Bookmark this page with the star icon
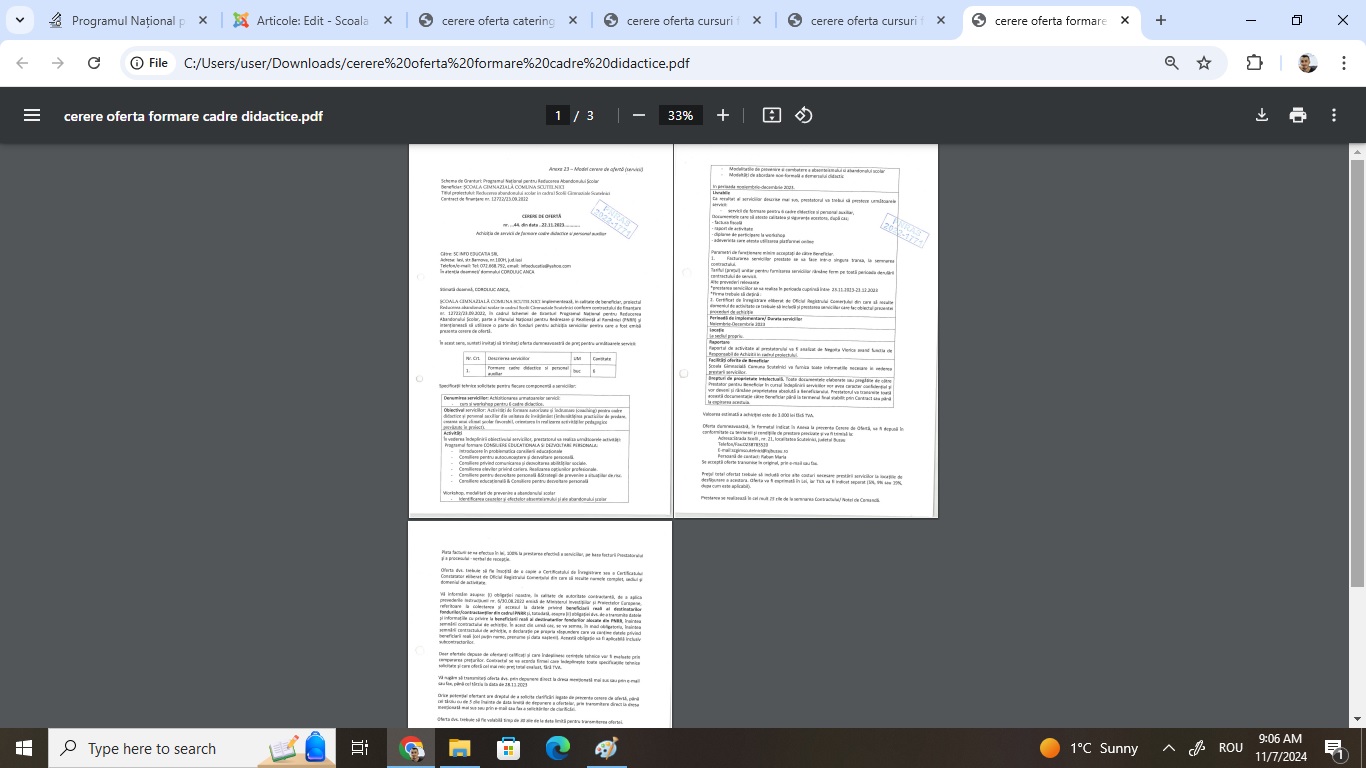 pos(1204,63)
